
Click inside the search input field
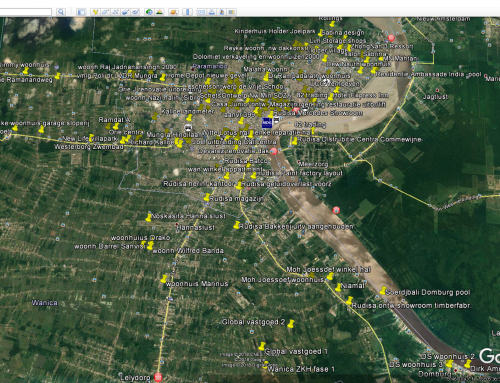(25, 12)
